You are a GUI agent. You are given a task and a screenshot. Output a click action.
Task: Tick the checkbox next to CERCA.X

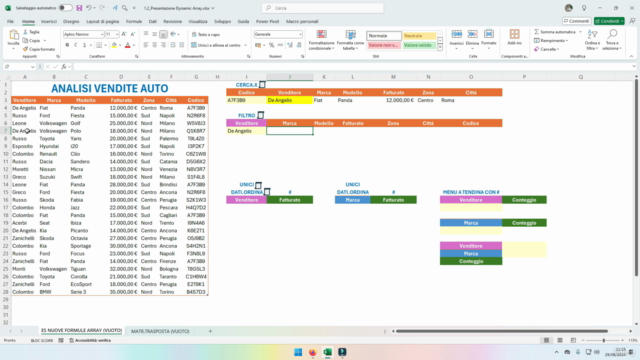(262, 85)
